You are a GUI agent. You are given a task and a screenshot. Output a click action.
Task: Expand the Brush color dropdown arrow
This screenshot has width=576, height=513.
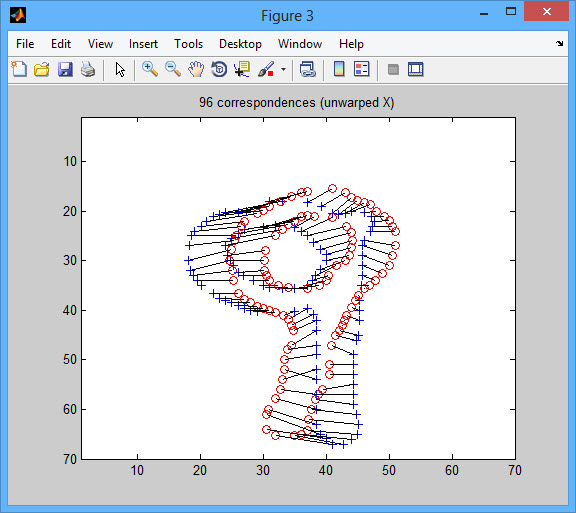pyautogui.click(x=283, y=69)
